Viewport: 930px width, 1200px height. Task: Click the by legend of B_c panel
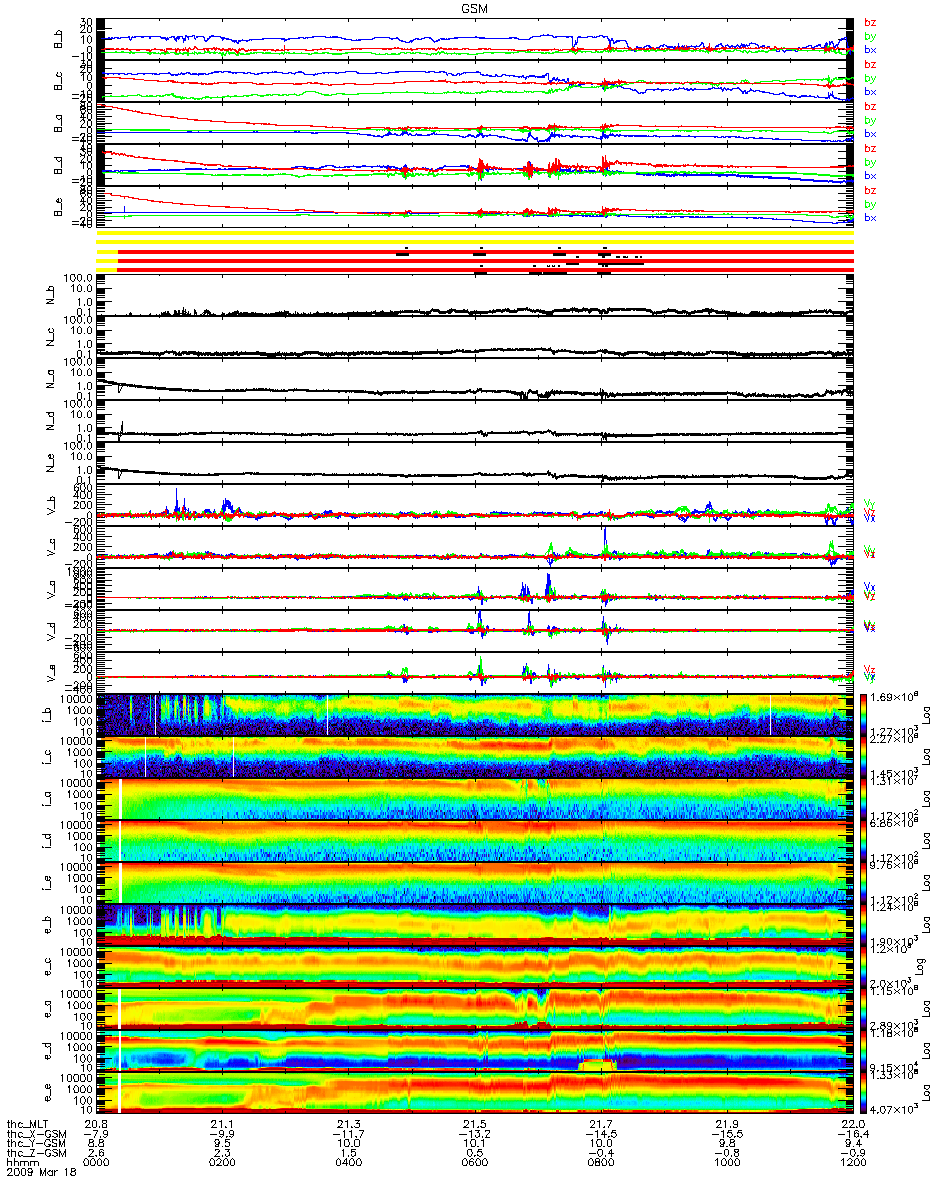tap(870, 78)
